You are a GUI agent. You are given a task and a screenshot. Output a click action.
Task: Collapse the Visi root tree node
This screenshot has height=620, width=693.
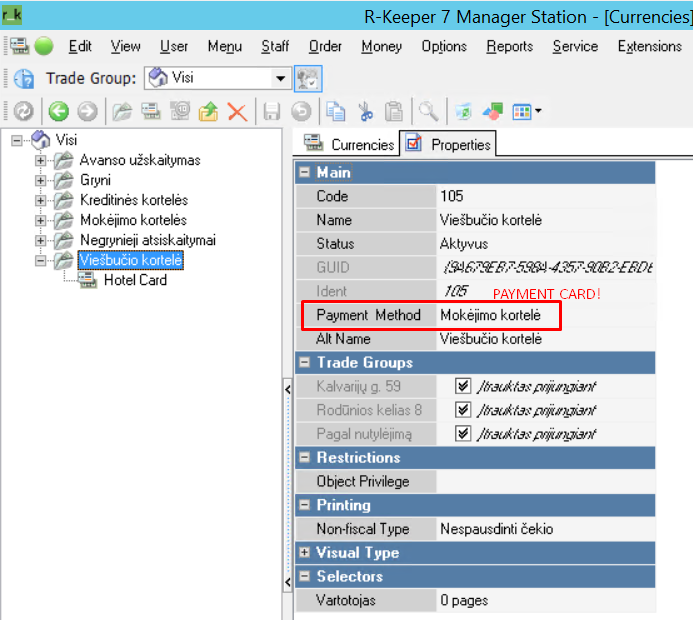click(16, 141)
